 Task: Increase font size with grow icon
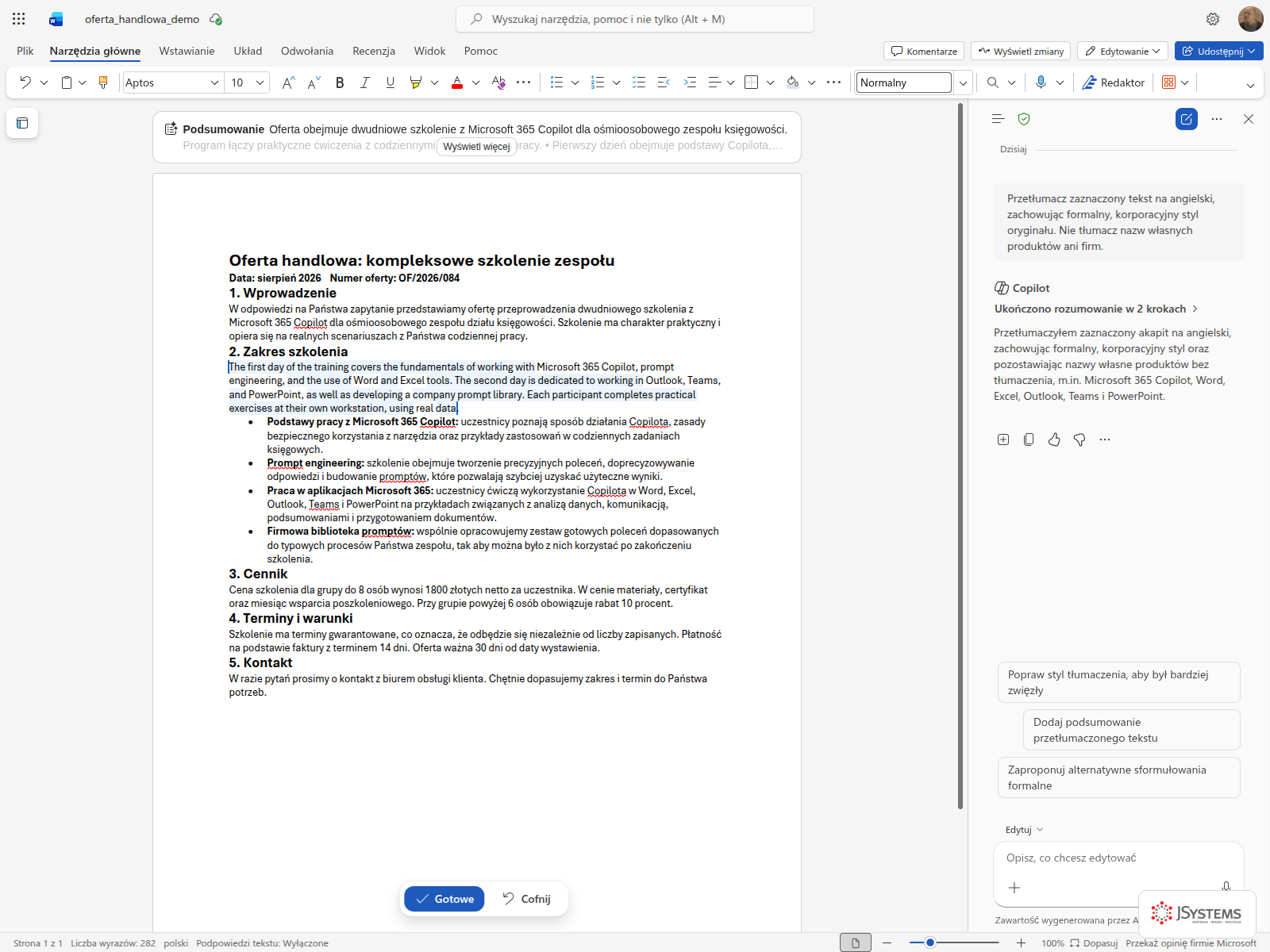pos(288,83)
